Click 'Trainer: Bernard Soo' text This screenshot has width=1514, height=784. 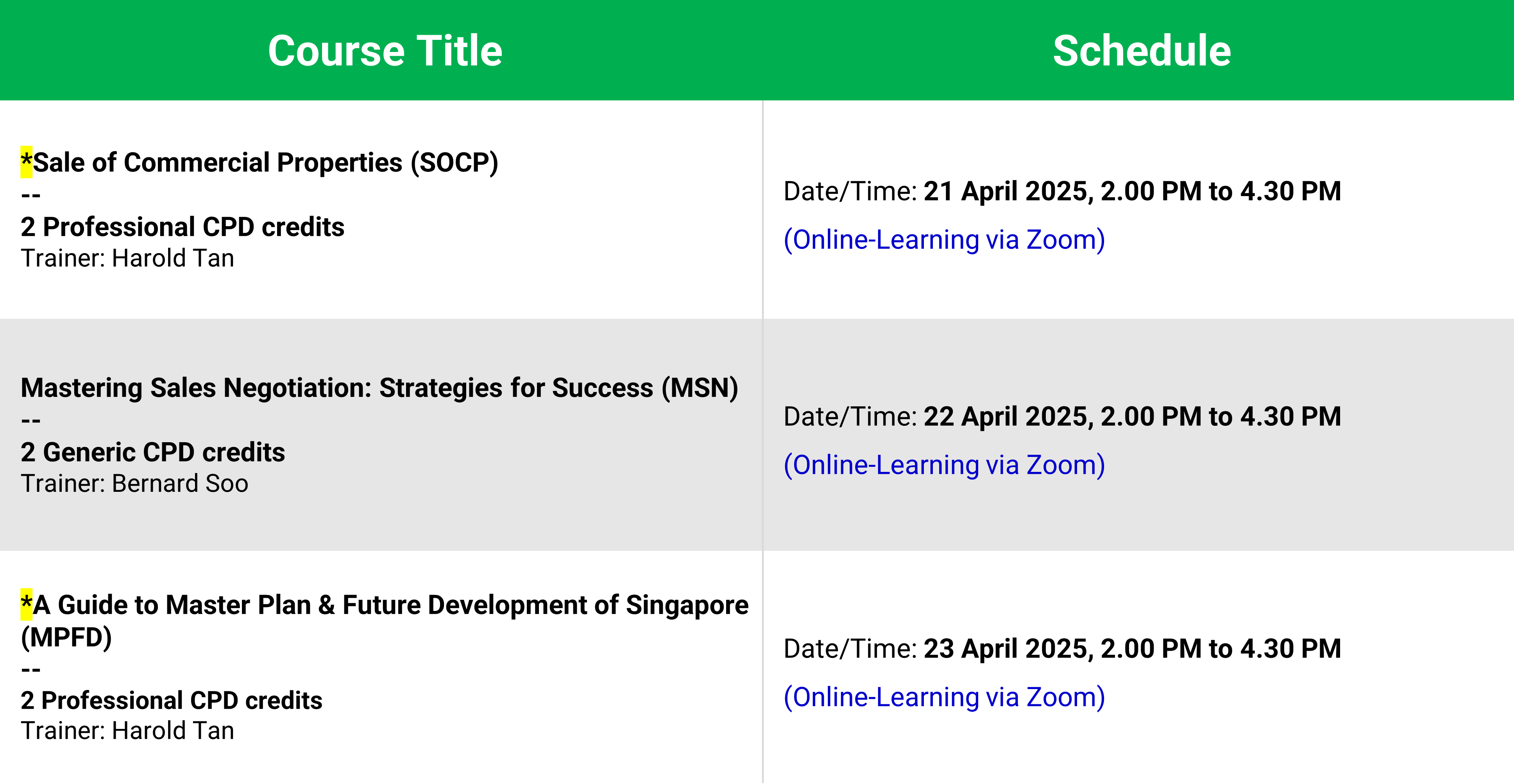pos(134,484)
